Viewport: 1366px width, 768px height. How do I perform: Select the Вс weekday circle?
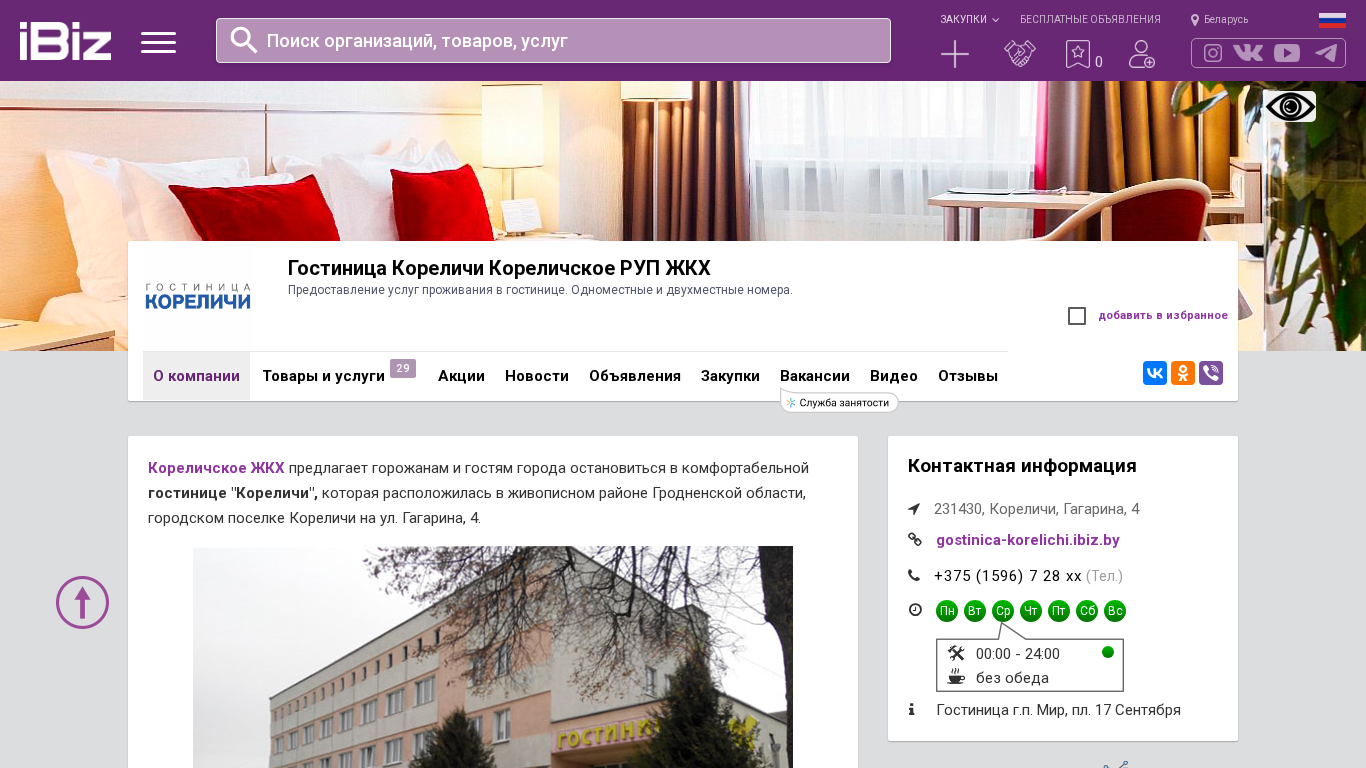pyautogui.click(x=1115, y=611)
